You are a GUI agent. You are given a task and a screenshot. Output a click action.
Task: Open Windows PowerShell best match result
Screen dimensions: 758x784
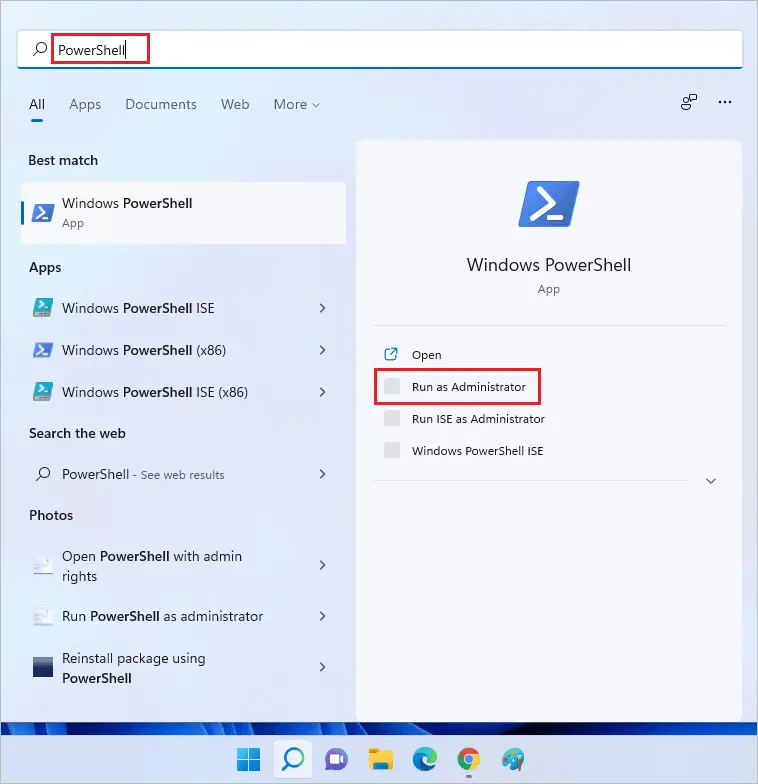184,212
